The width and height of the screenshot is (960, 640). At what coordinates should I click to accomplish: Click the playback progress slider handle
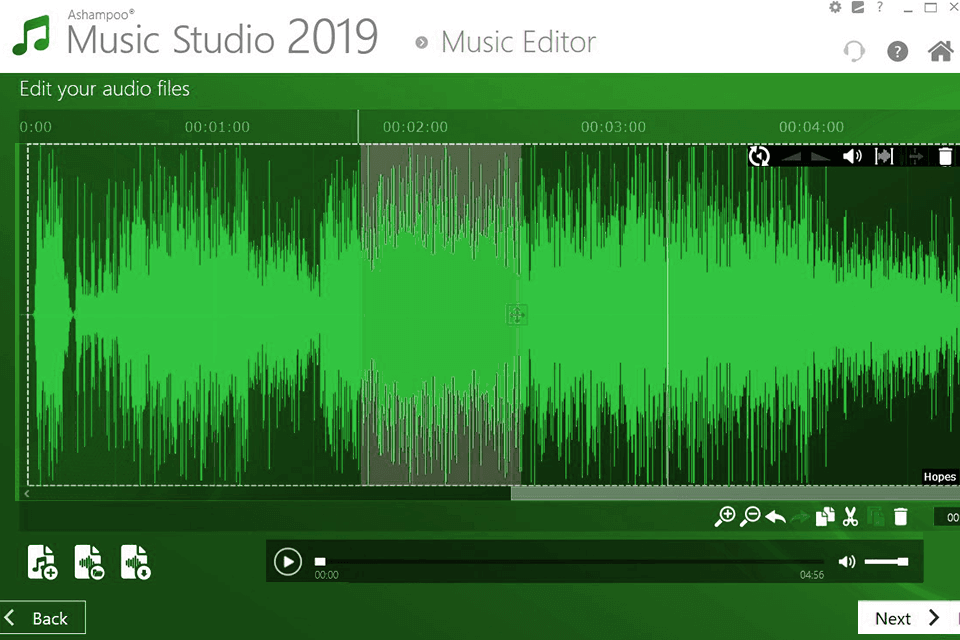pos(320,562)
